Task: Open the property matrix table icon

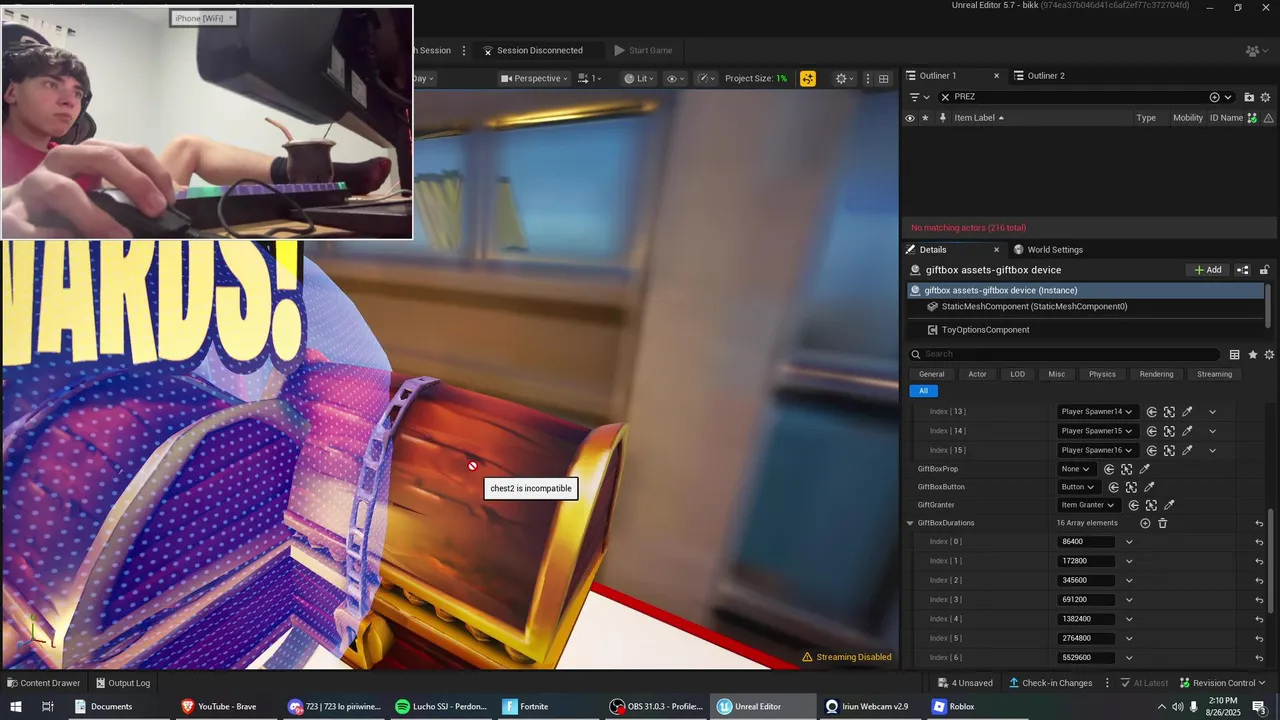Action: pos(1235,355)
